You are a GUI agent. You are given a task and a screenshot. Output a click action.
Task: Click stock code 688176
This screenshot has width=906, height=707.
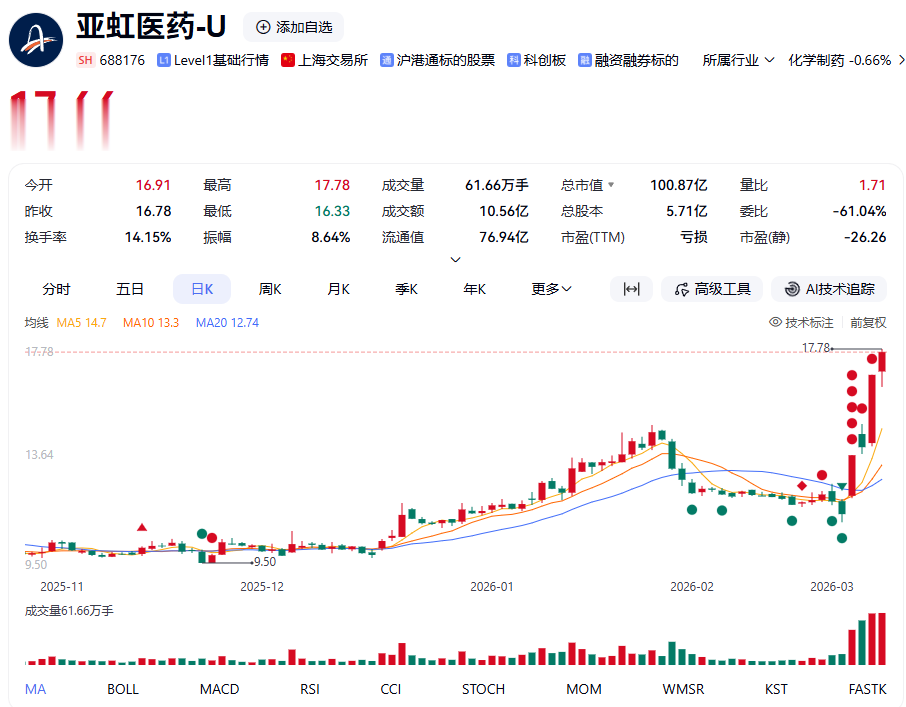[x=122, y=60]
